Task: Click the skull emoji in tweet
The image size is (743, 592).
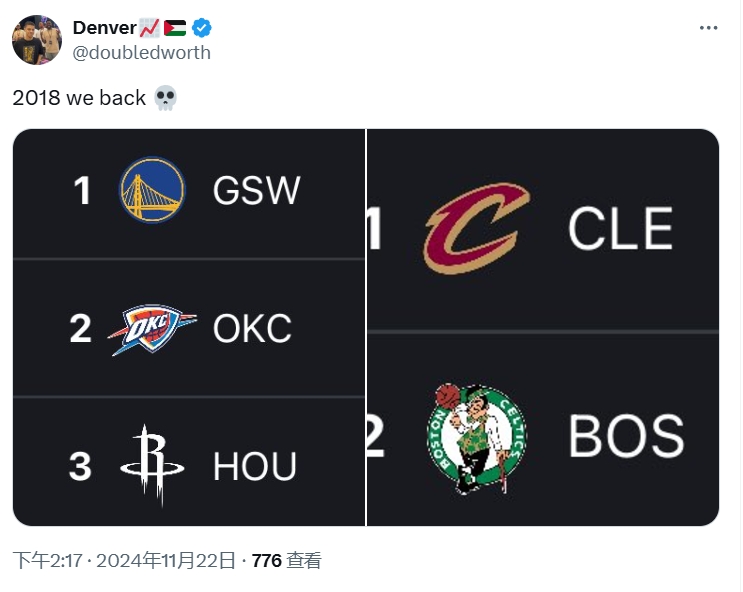Action: click(x=166, y=98)
